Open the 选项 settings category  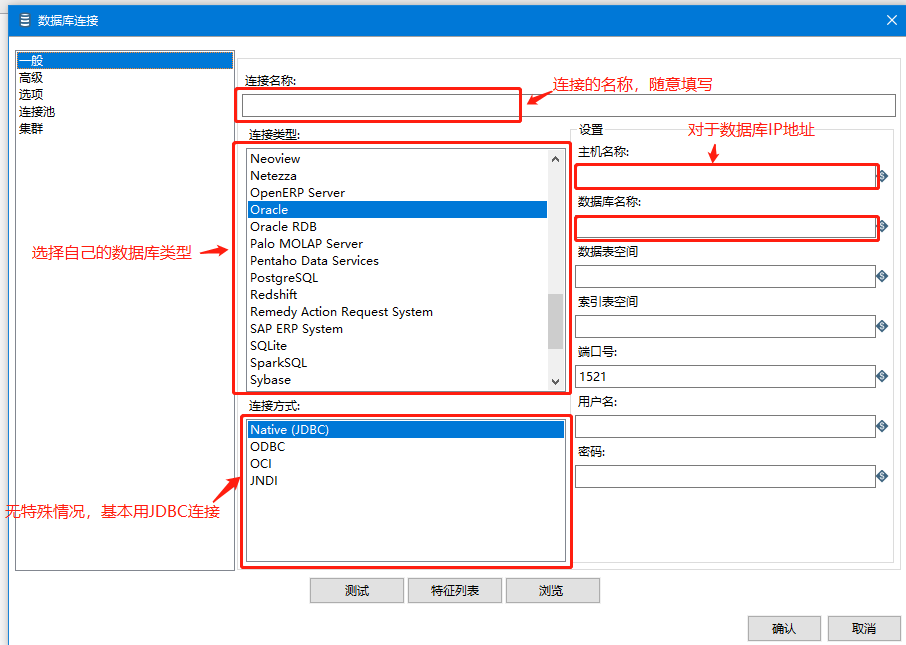[x=125, y=94]
